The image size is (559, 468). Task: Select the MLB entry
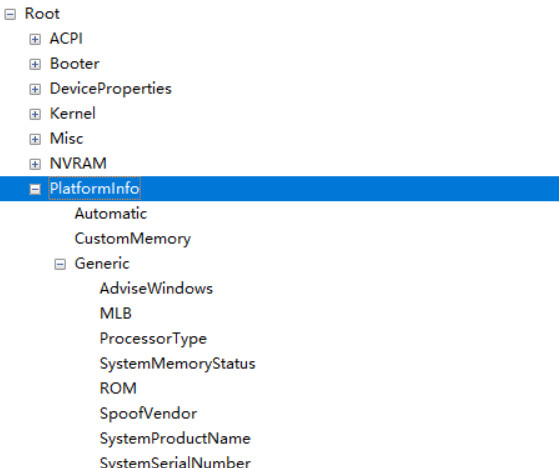coord(116,314)
